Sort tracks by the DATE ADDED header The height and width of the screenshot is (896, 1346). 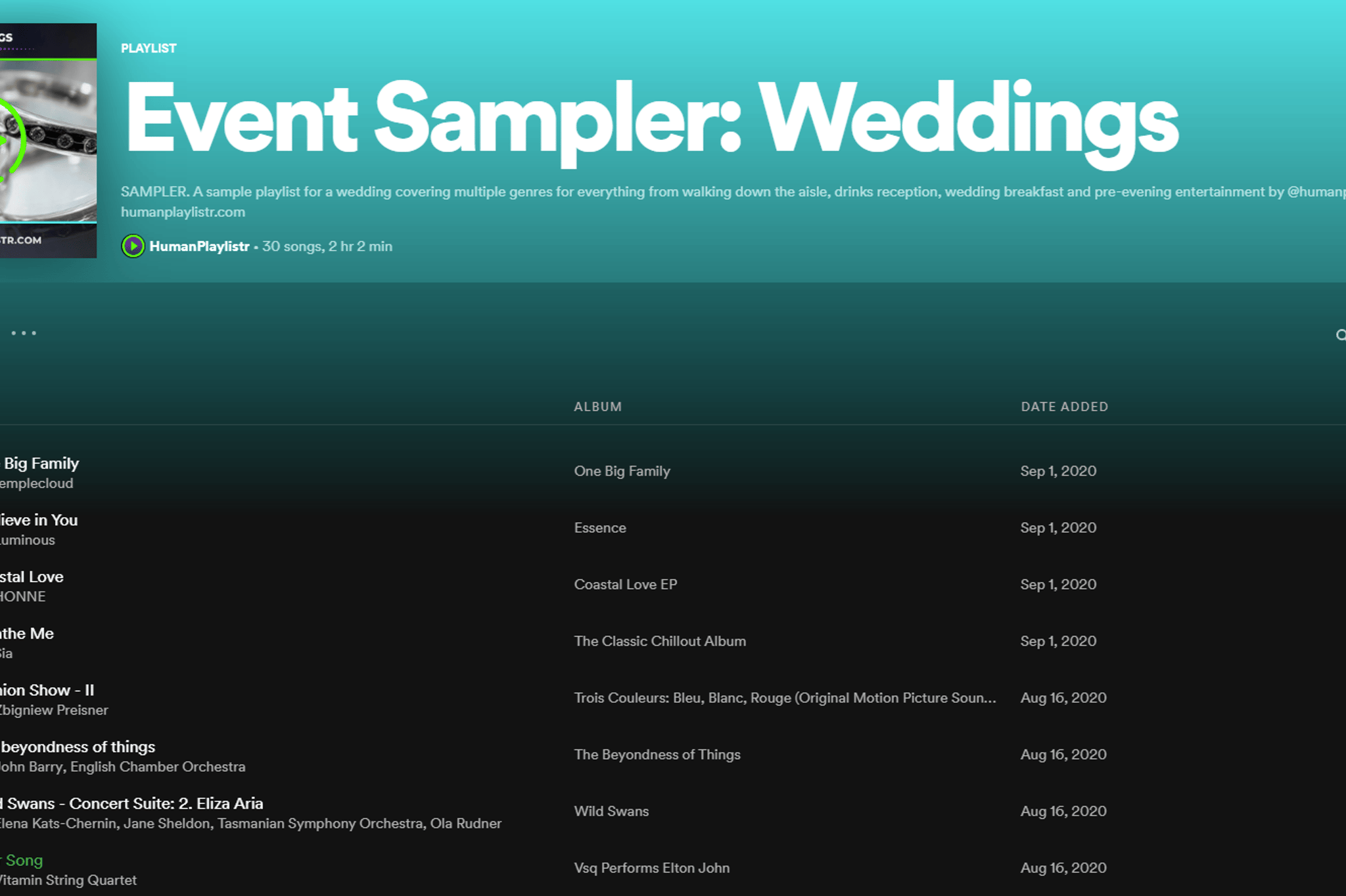[1064, 407]
